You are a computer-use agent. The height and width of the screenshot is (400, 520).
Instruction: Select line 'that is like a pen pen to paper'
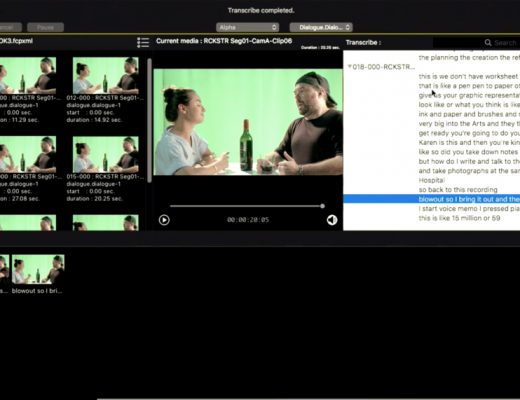469,86
